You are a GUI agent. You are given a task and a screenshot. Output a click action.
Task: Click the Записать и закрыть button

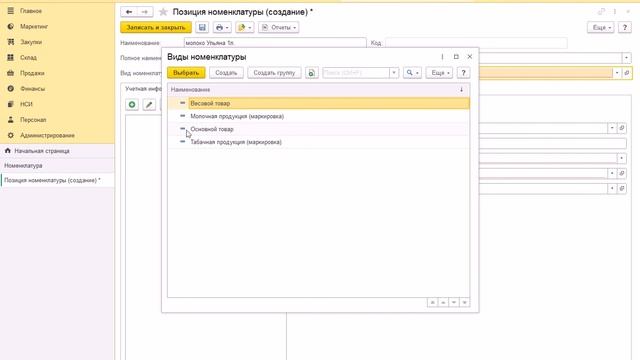[156, 27]
